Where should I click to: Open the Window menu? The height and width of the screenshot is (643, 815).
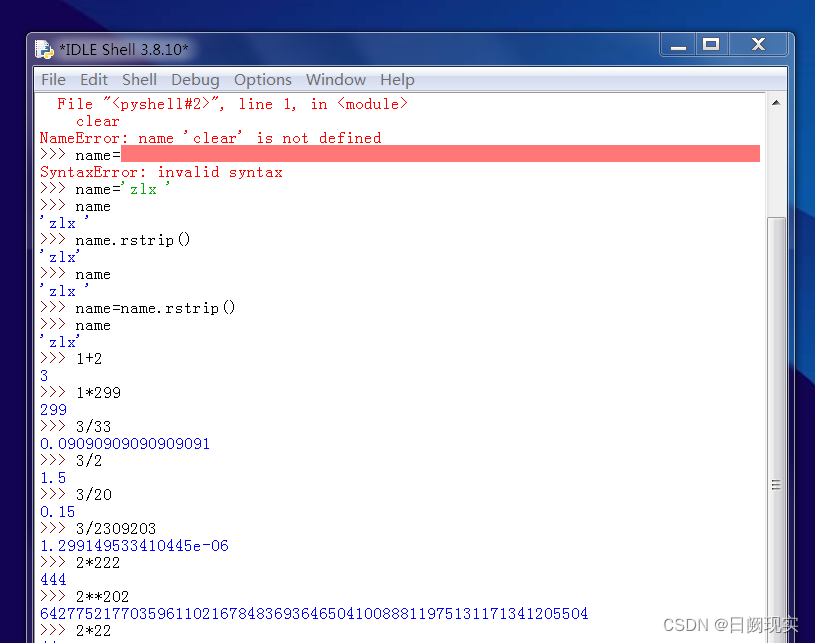coord(335,79)
